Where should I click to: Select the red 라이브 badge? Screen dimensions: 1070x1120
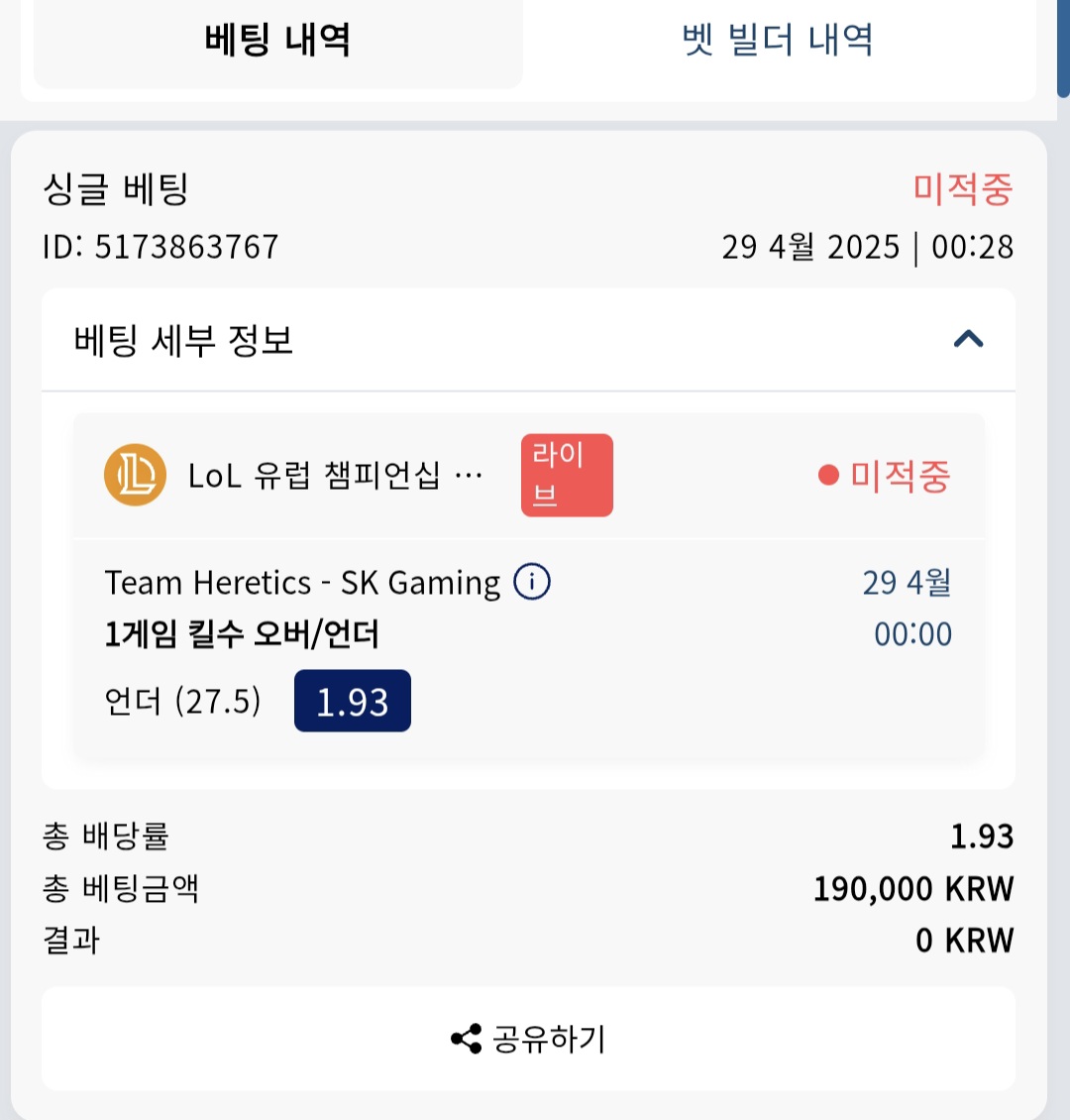(567, 475)
